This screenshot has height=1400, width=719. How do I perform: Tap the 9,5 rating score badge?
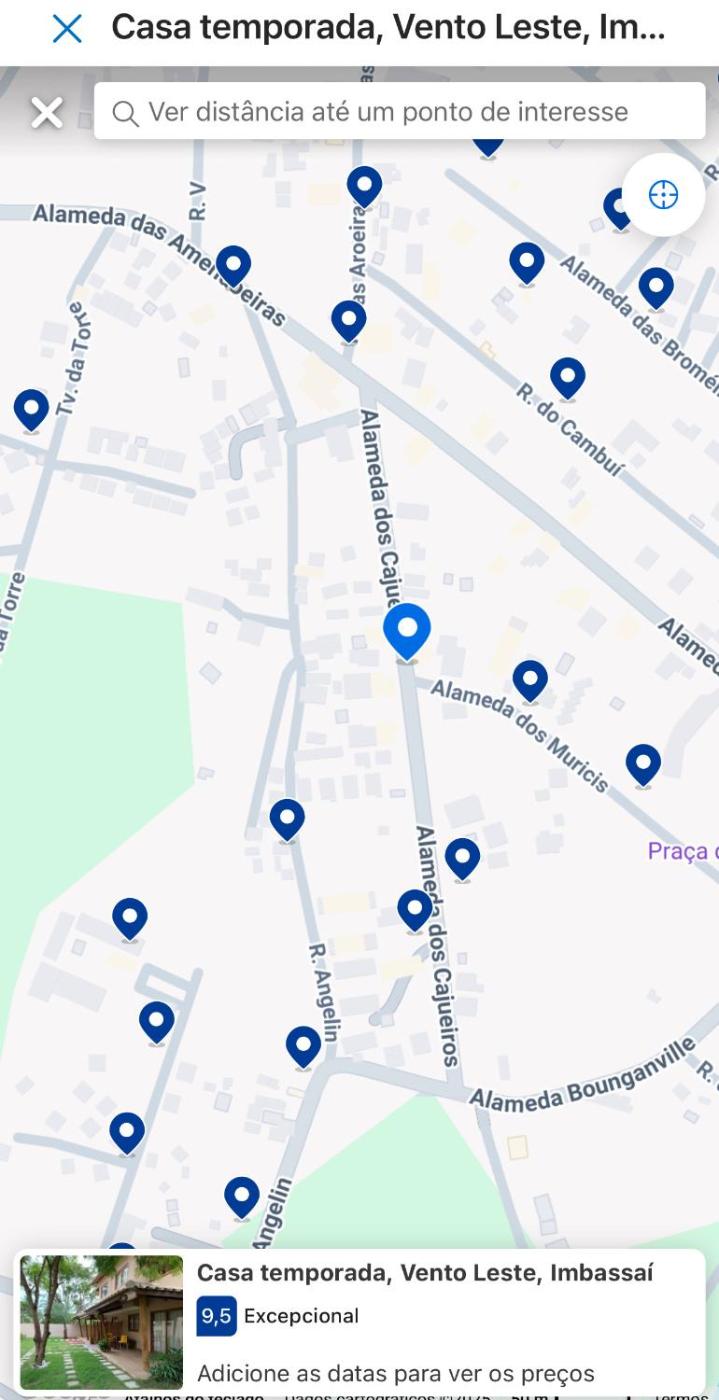[216, 1316]
